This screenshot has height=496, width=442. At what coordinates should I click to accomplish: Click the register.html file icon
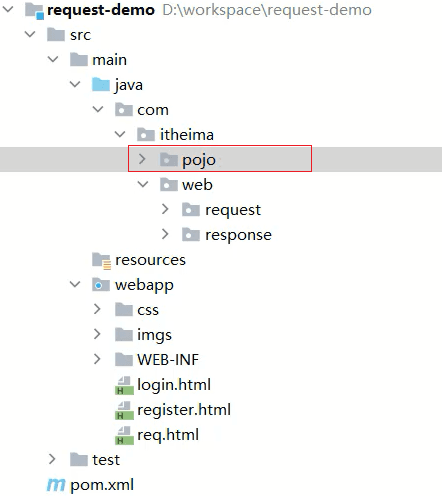124,410
